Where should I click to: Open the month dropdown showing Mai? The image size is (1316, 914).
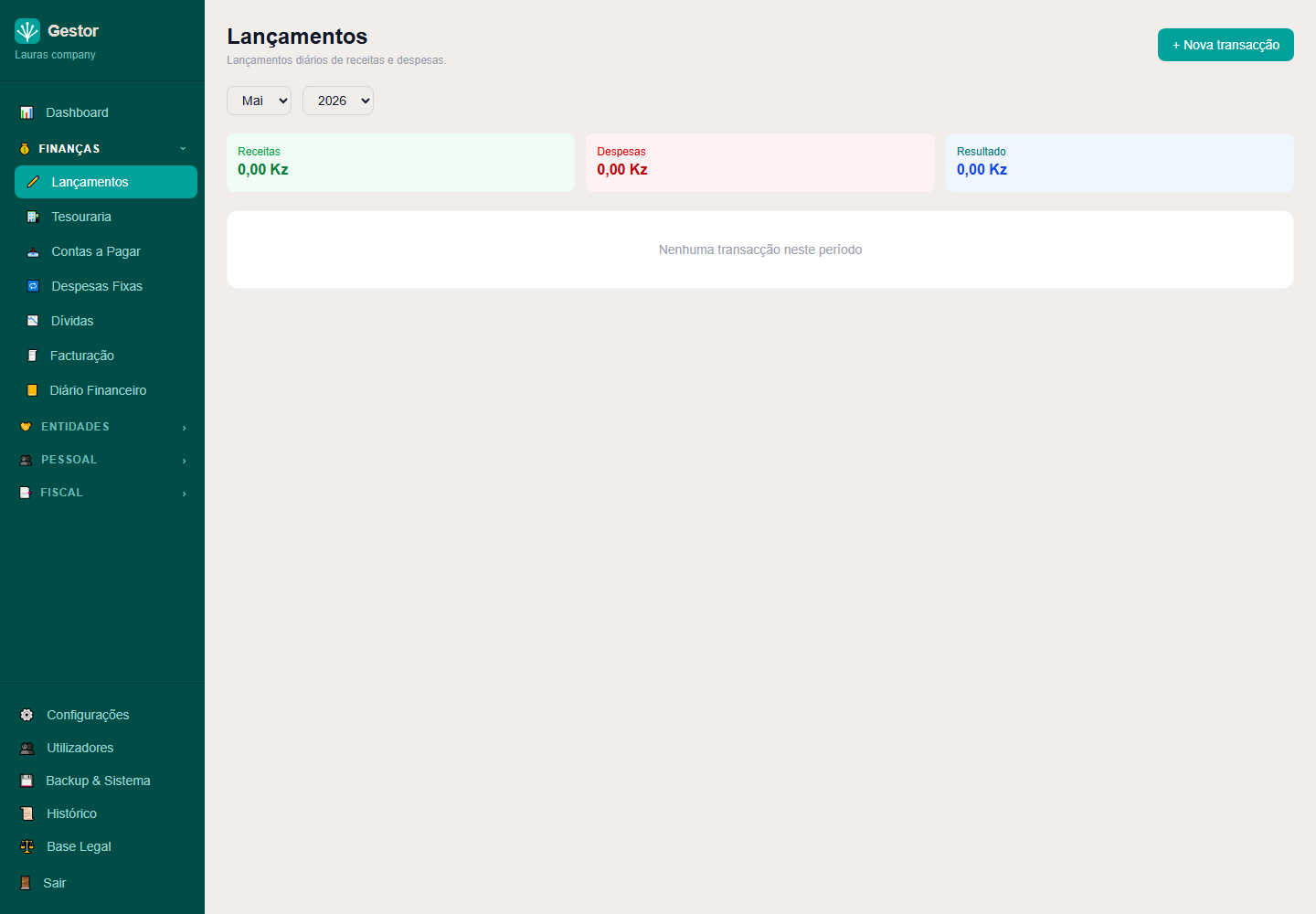259,101
